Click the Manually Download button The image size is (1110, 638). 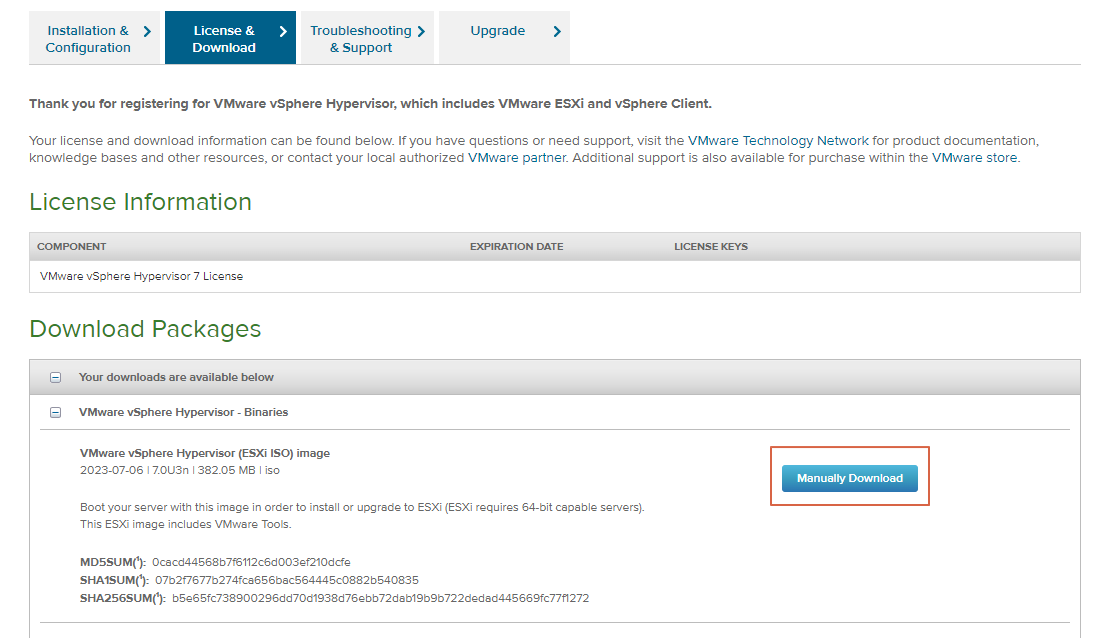(849, 478)
